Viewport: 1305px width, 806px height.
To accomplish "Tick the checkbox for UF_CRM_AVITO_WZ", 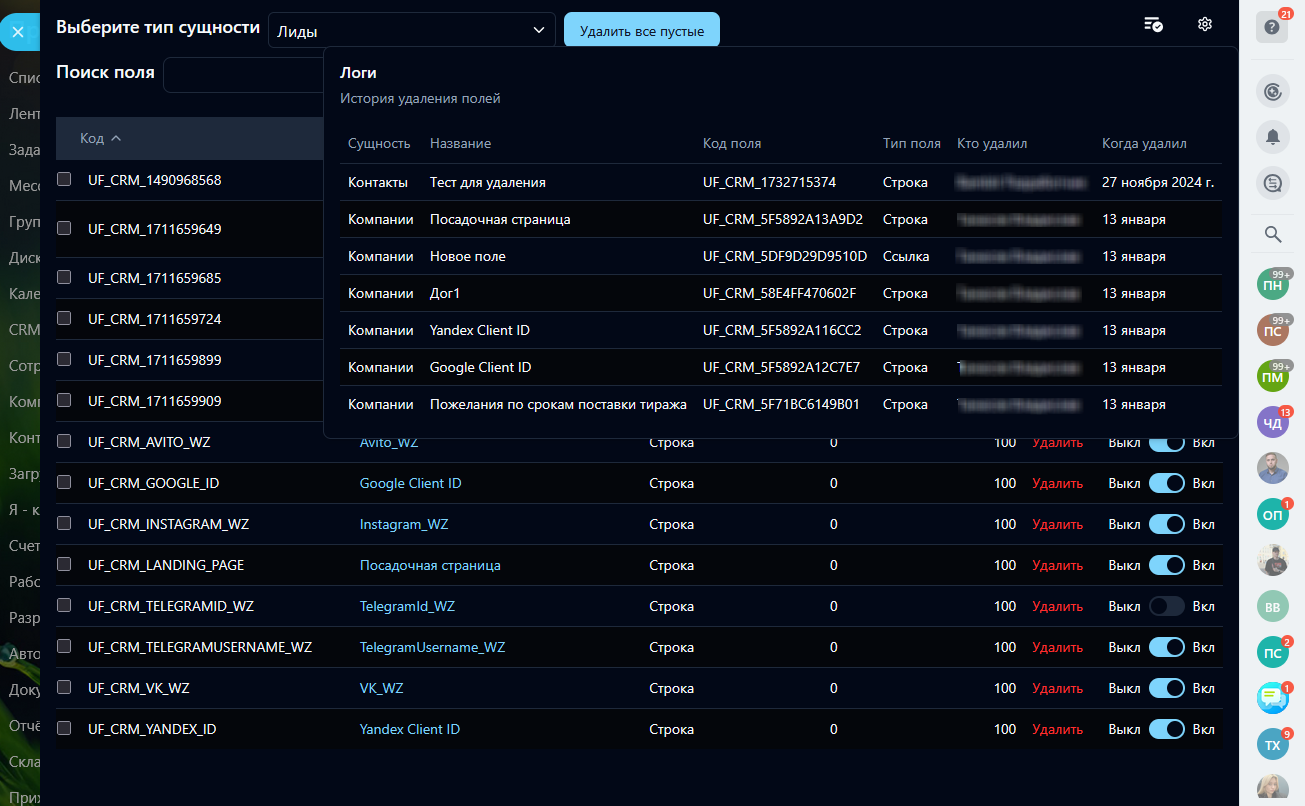I will point(64,441).
